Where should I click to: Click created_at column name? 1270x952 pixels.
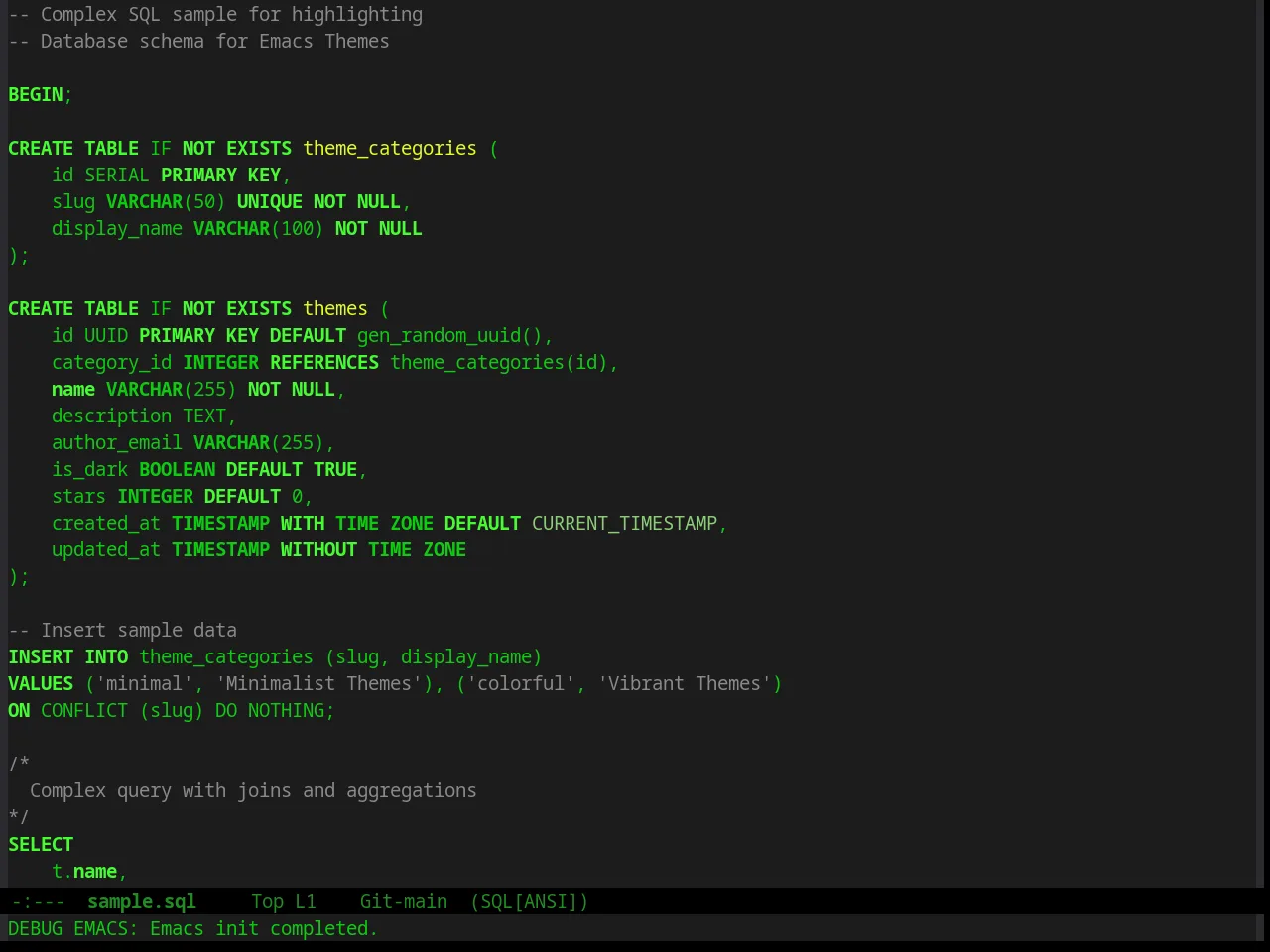pyautogui.click(x=106, y=523)
